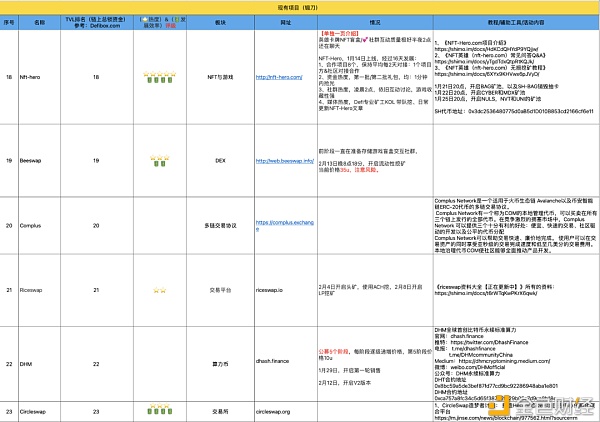
Task: Open the http://nft-hero.com/ link
Action: pyautogui.click(x=279, y=77)
